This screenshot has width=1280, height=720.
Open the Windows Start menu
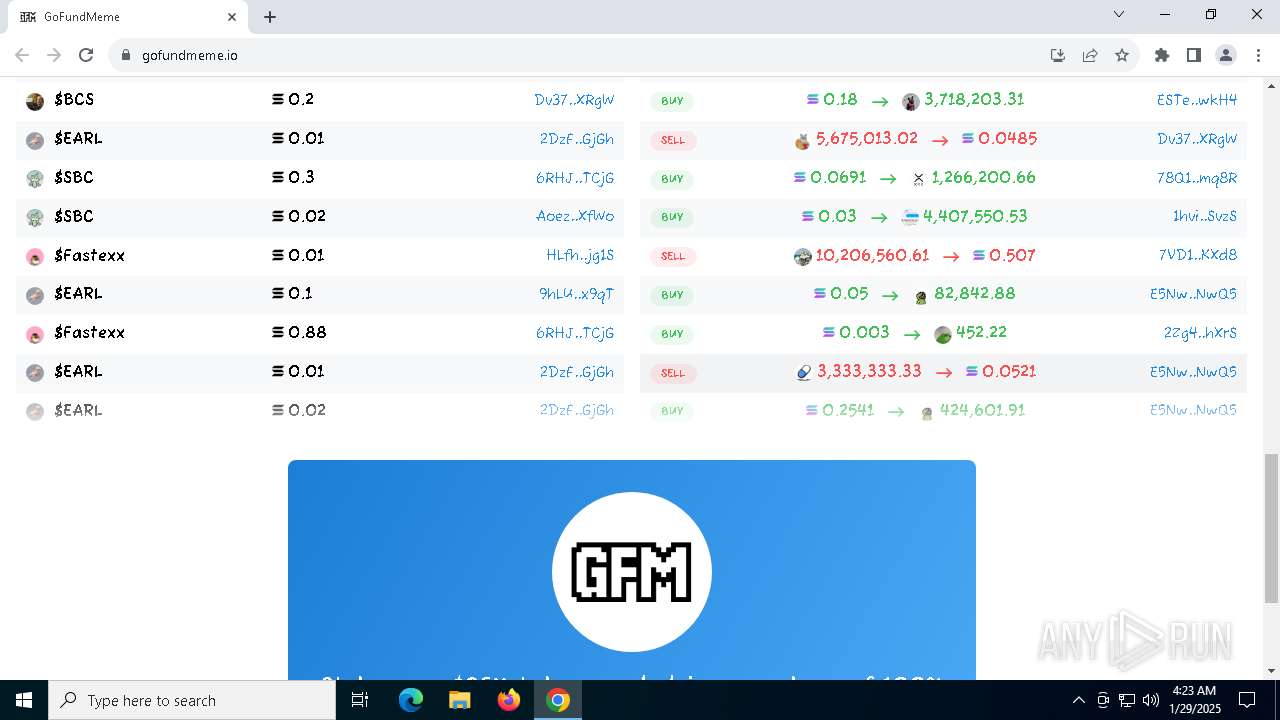24,700
